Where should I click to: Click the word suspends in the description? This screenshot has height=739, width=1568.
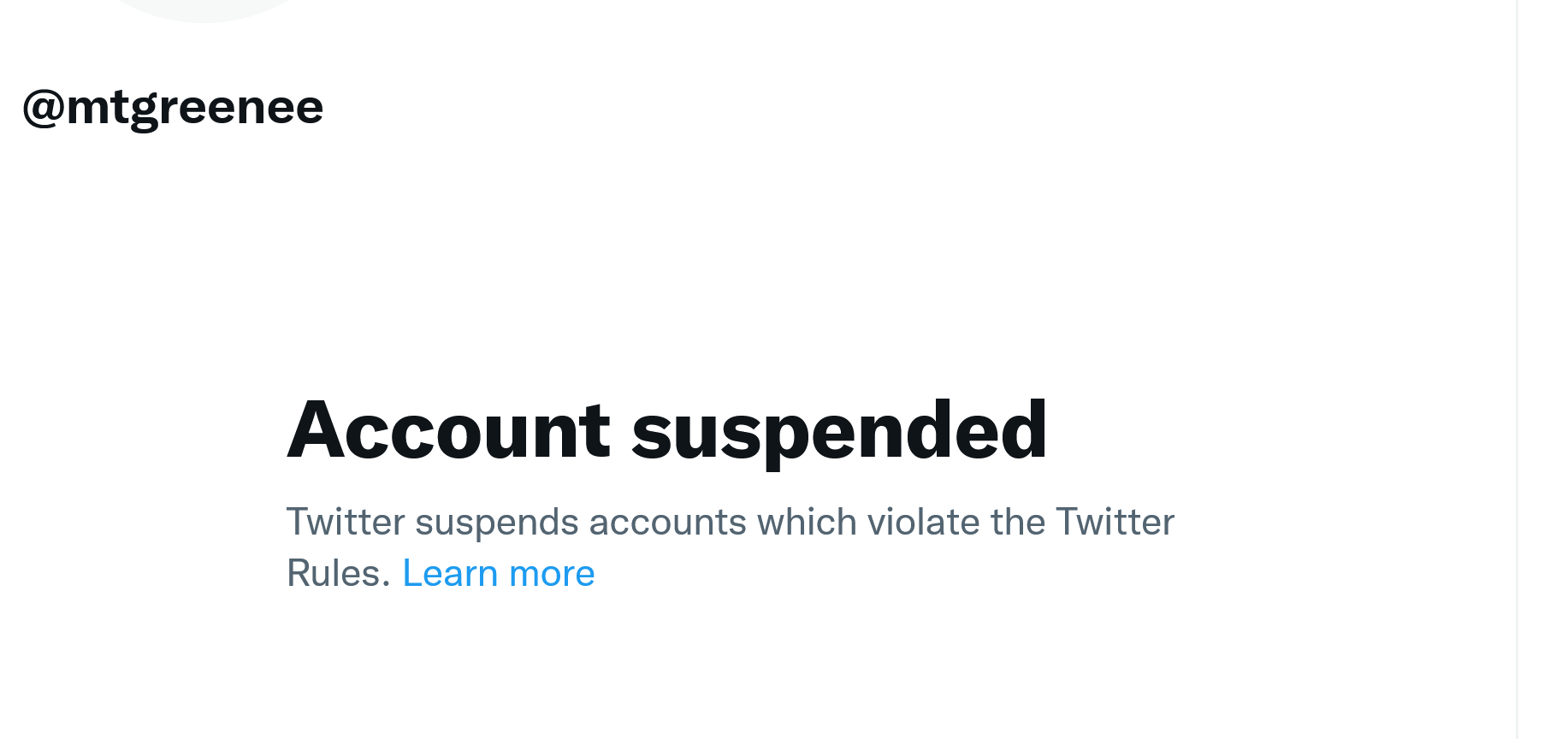(497, 522)
